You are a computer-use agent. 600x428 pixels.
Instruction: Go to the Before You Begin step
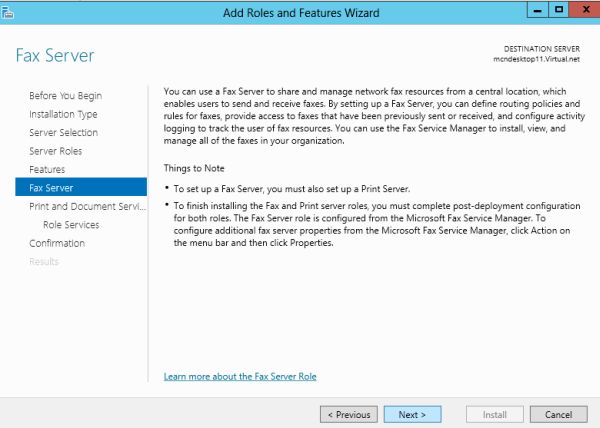tap(65, 96)
